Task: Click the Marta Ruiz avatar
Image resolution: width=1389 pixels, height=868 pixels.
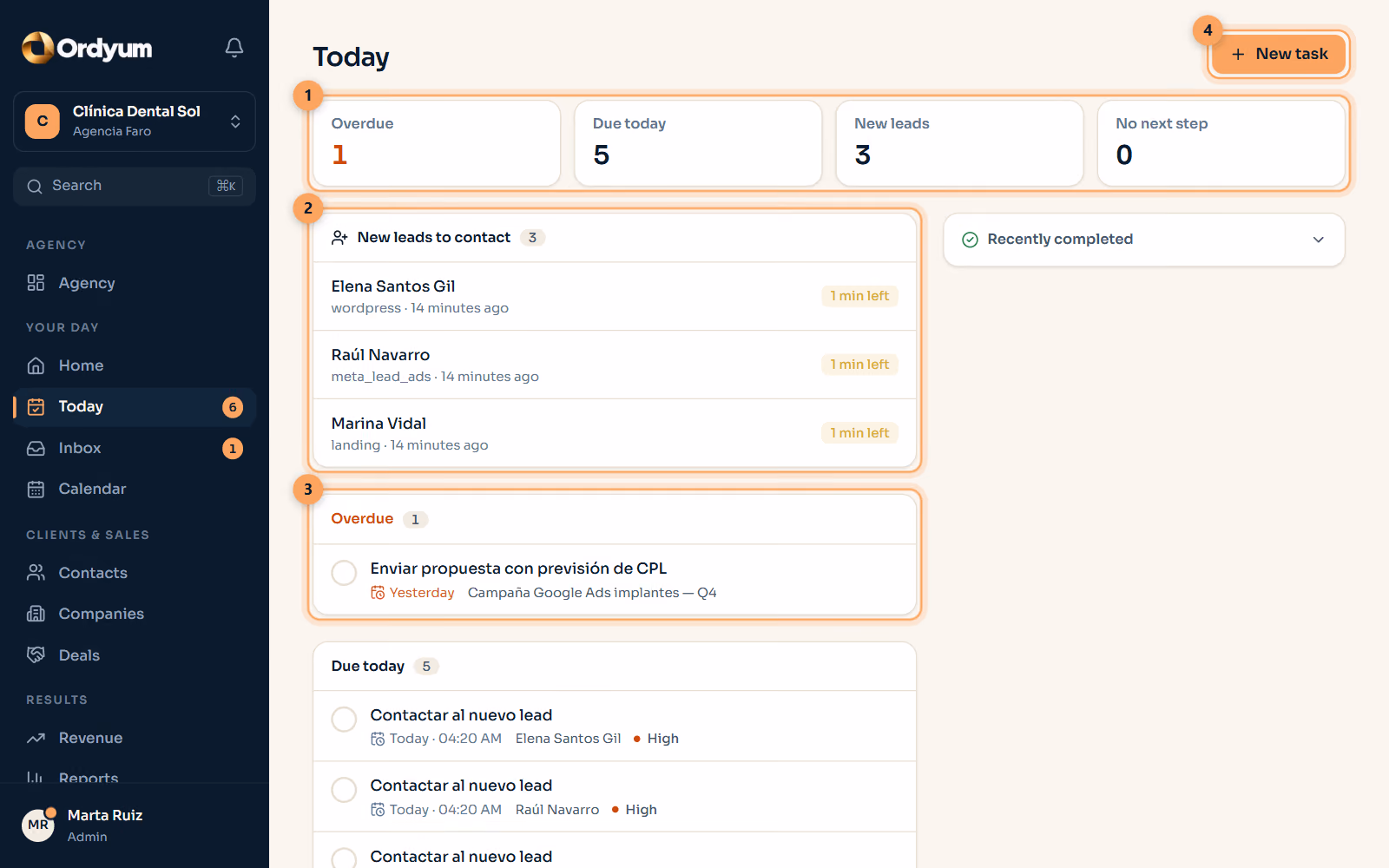Action: click(38, 825)
